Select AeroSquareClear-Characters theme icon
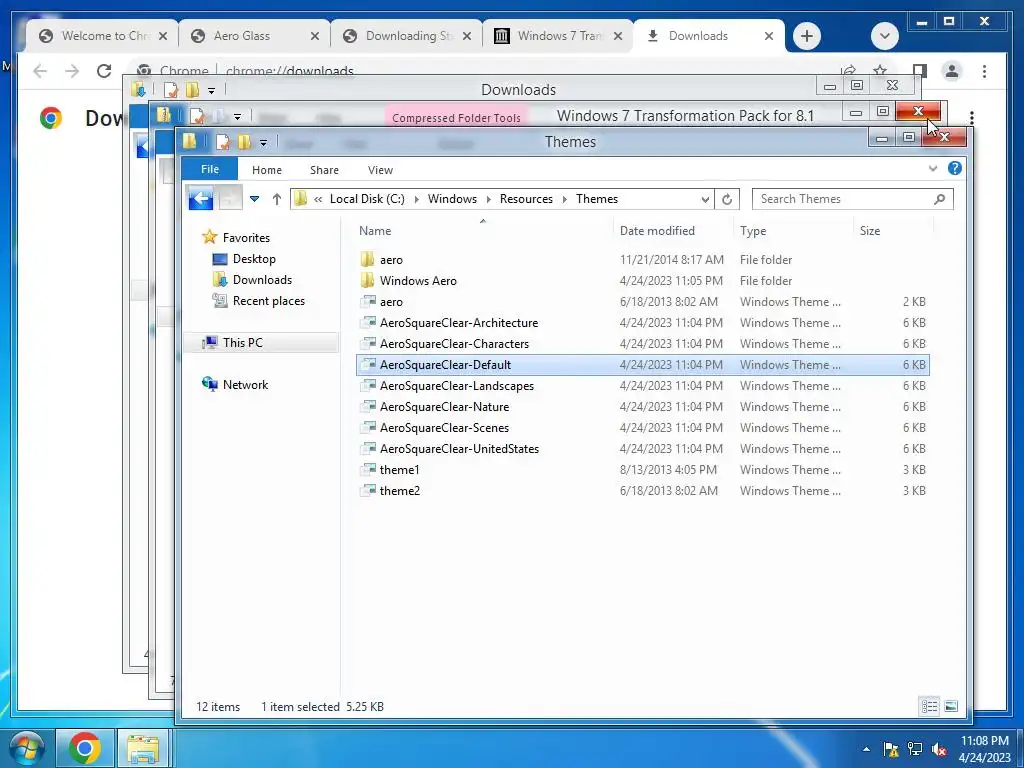1024x768 pixels. (x=368, y=344)
